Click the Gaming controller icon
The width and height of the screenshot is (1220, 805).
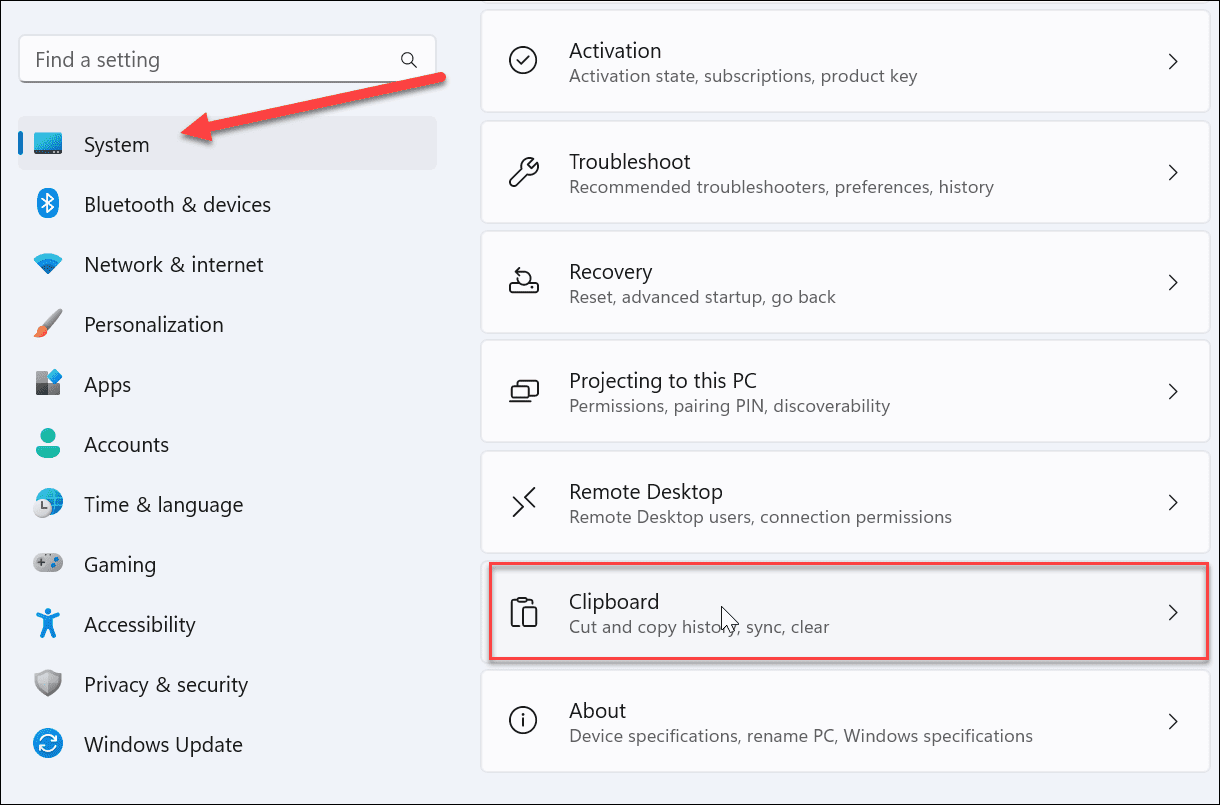[48, 564]
